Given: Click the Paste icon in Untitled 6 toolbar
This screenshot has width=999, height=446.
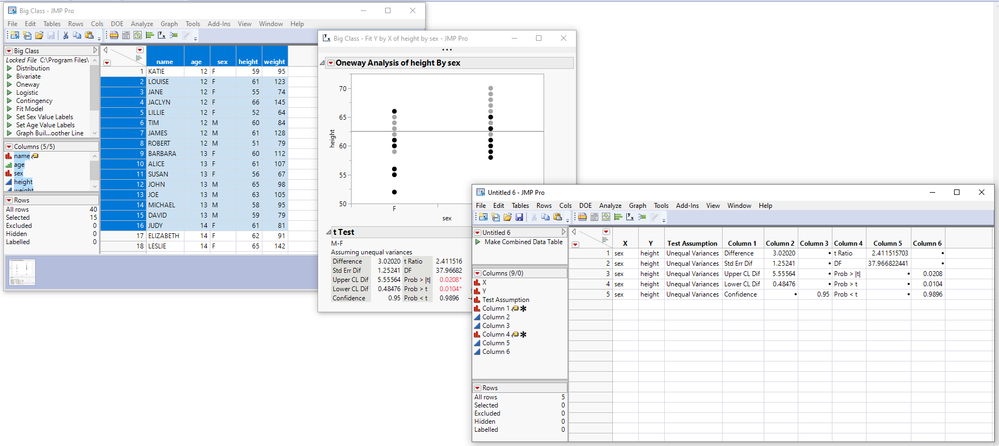Looking at the screenshot, I should pyautogui.click(x=559, y=217).
